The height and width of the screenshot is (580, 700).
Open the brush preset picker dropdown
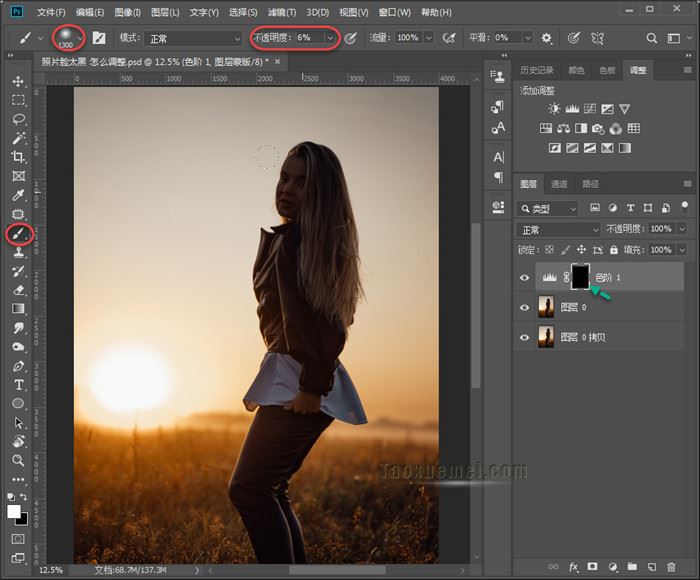click(80, 38)
